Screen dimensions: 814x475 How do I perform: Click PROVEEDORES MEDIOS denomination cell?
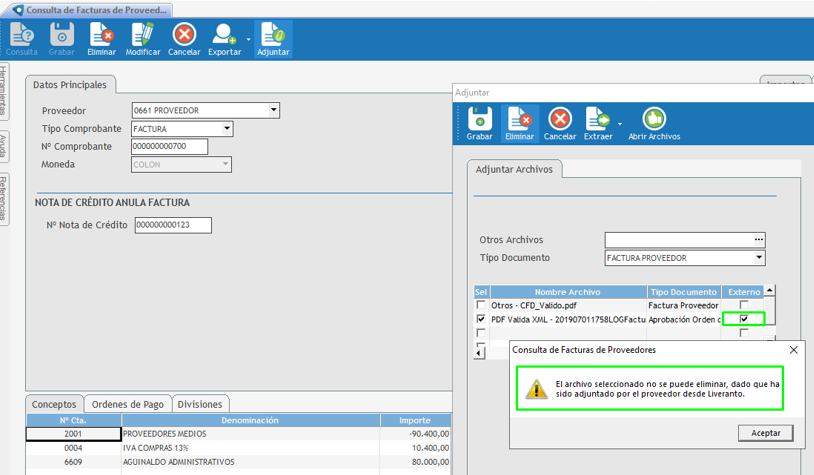click(250, 433)
